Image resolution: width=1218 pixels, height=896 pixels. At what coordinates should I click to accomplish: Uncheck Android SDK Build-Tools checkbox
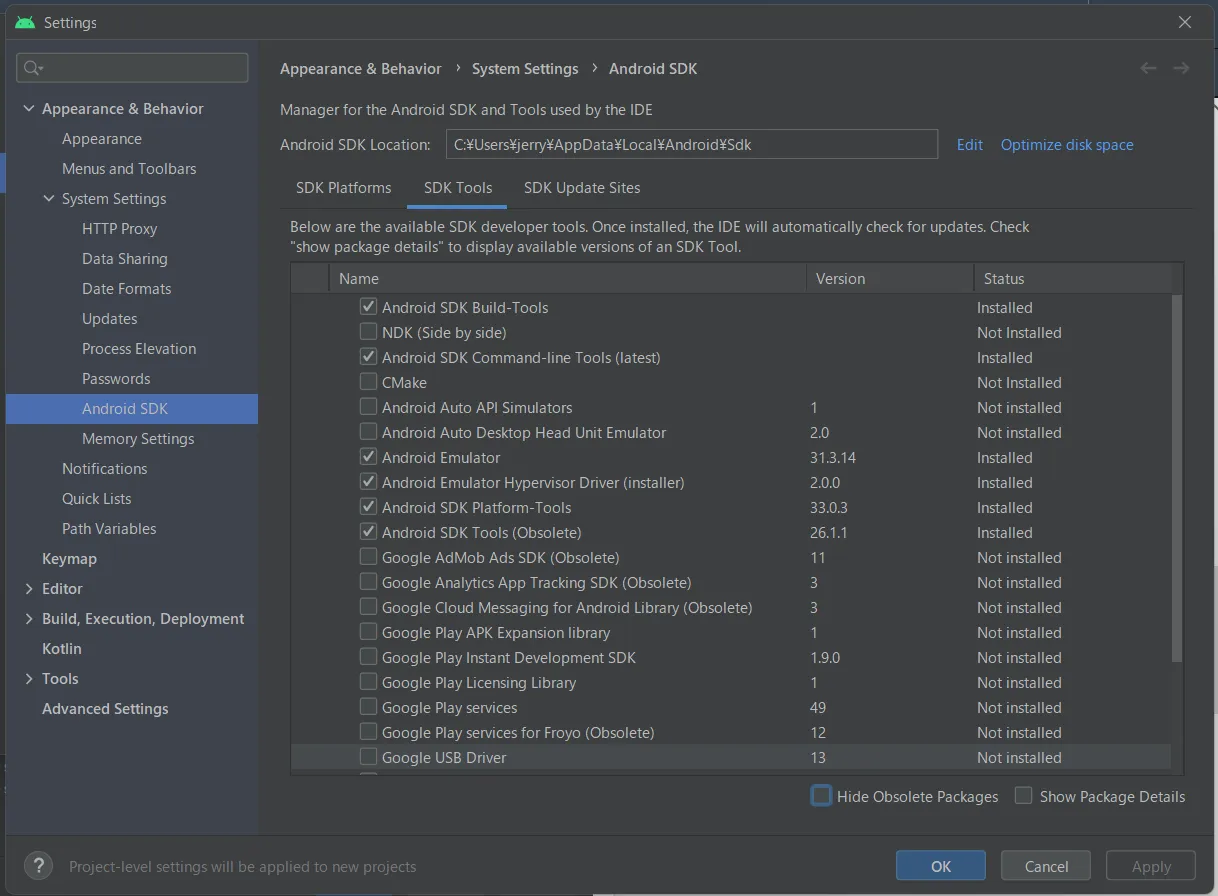point(368,307)
